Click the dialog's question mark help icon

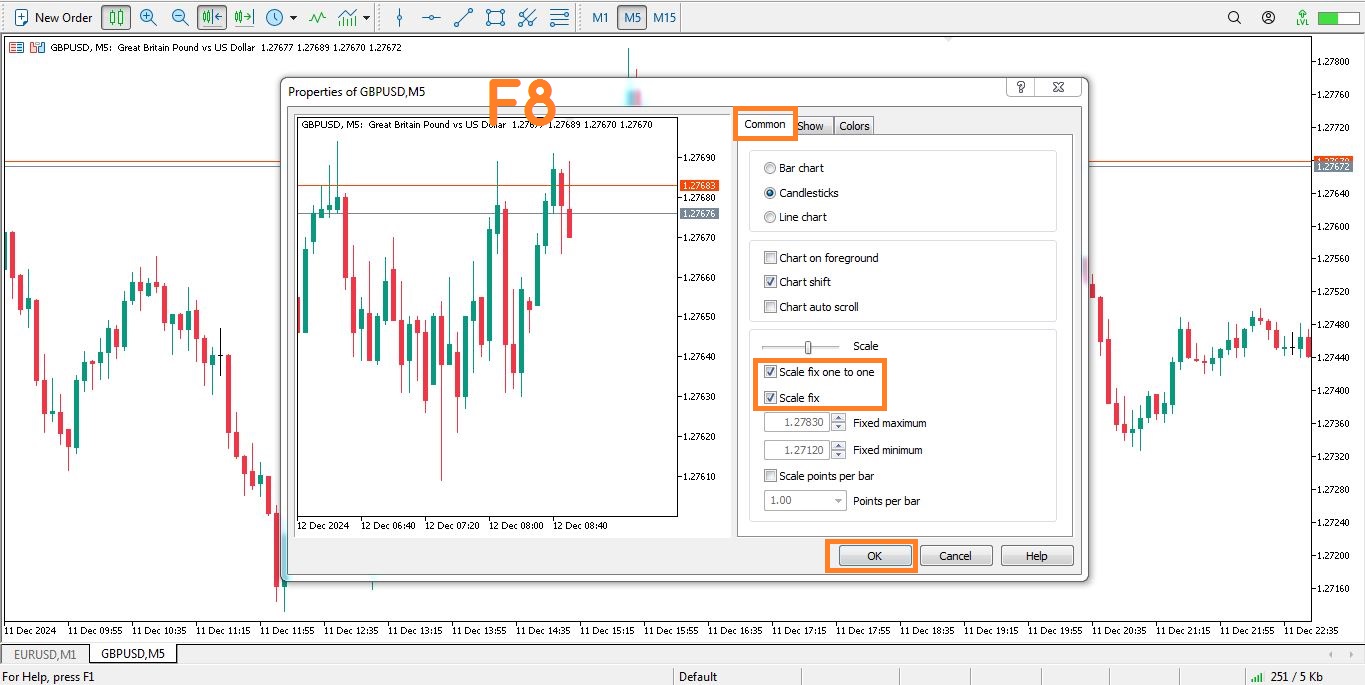1020,88
